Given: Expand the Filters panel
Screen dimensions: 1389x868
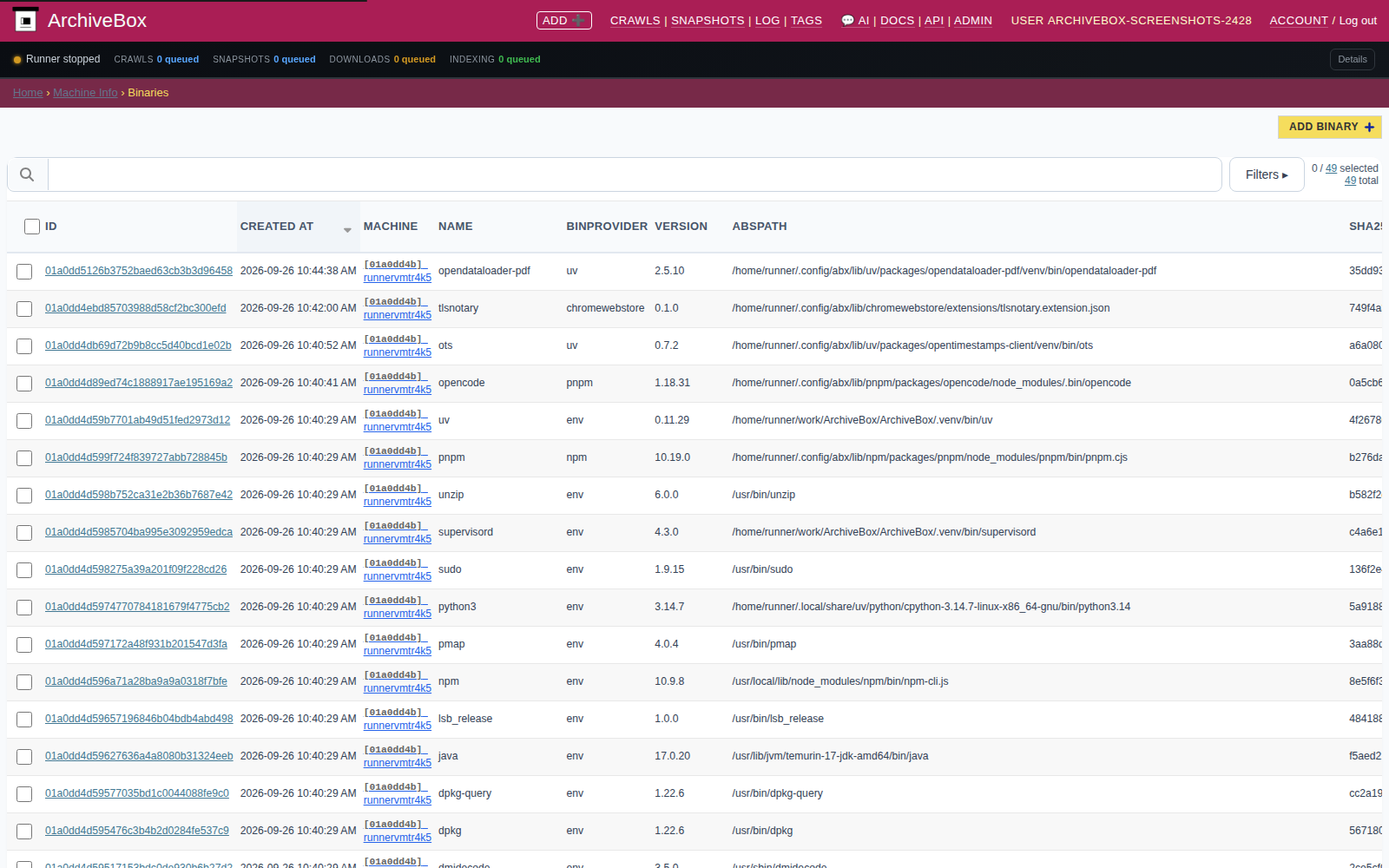Looking at the screenshot, I should 1267,174.
